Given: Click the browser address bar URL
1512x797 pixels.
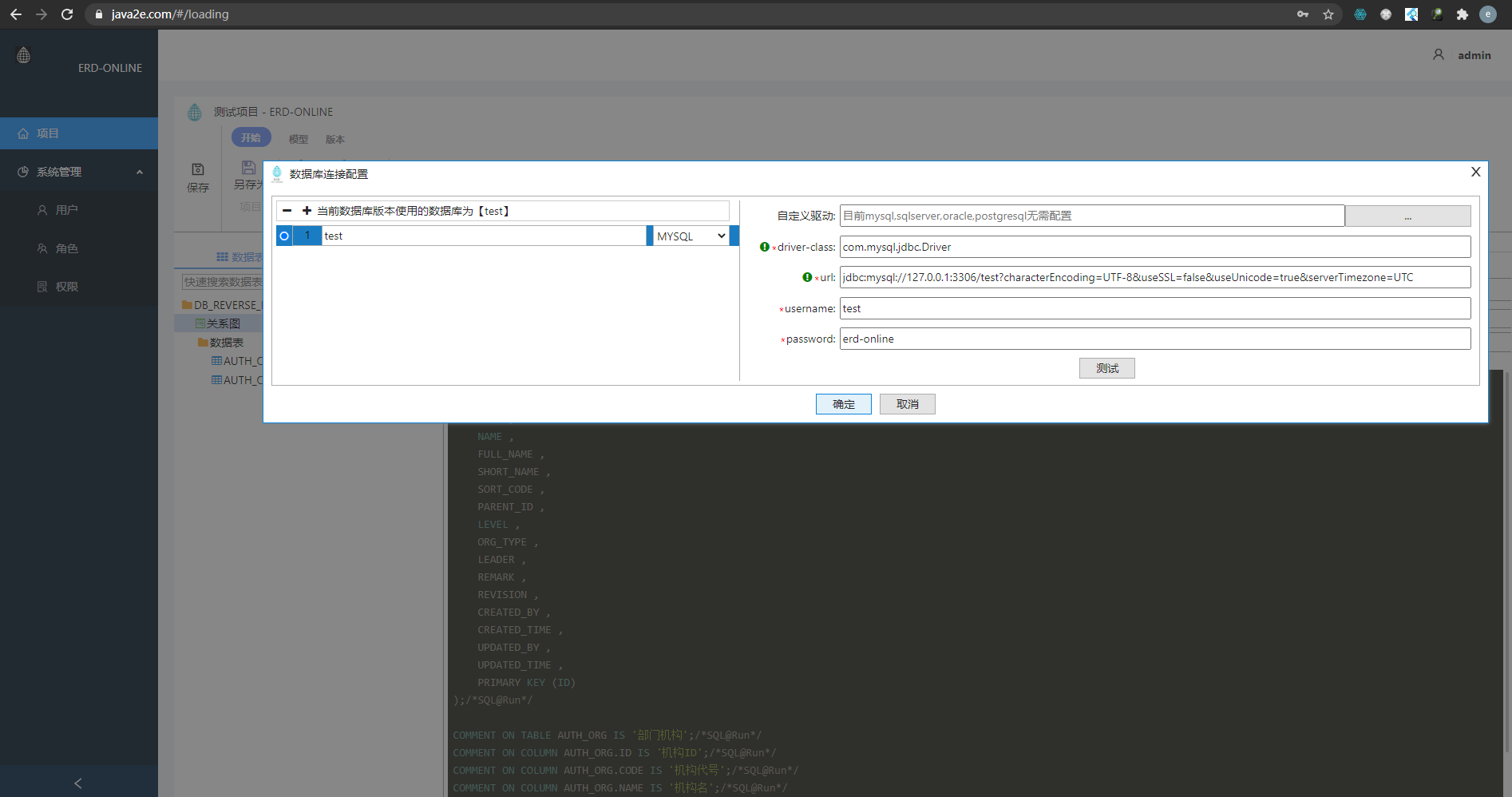Looking at the screenshot, I should coord(170,14).
